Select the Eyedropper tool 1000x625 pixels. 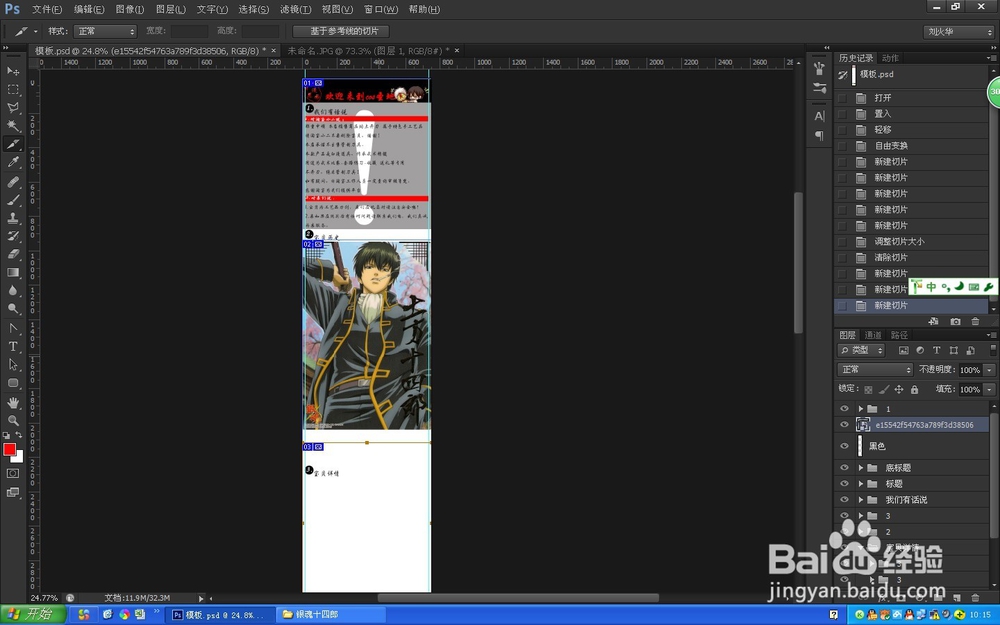[x=13, y=163]
